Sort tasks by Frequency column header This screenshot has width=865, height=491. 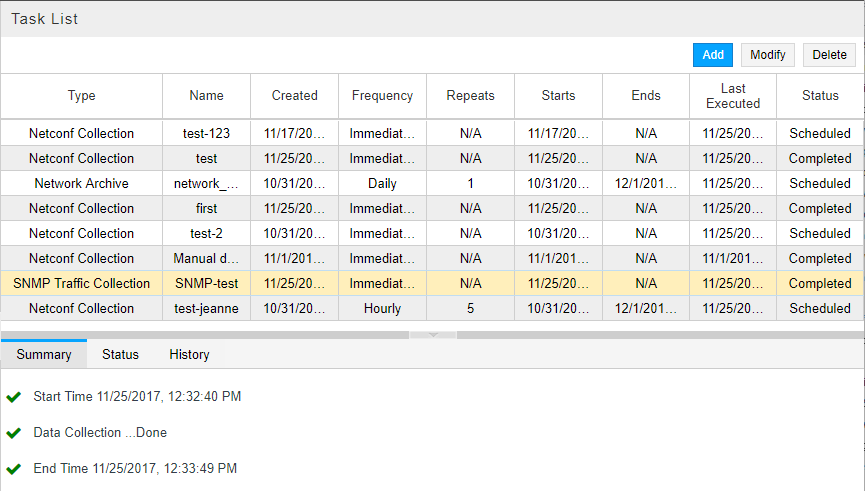[x=382, y=96]
